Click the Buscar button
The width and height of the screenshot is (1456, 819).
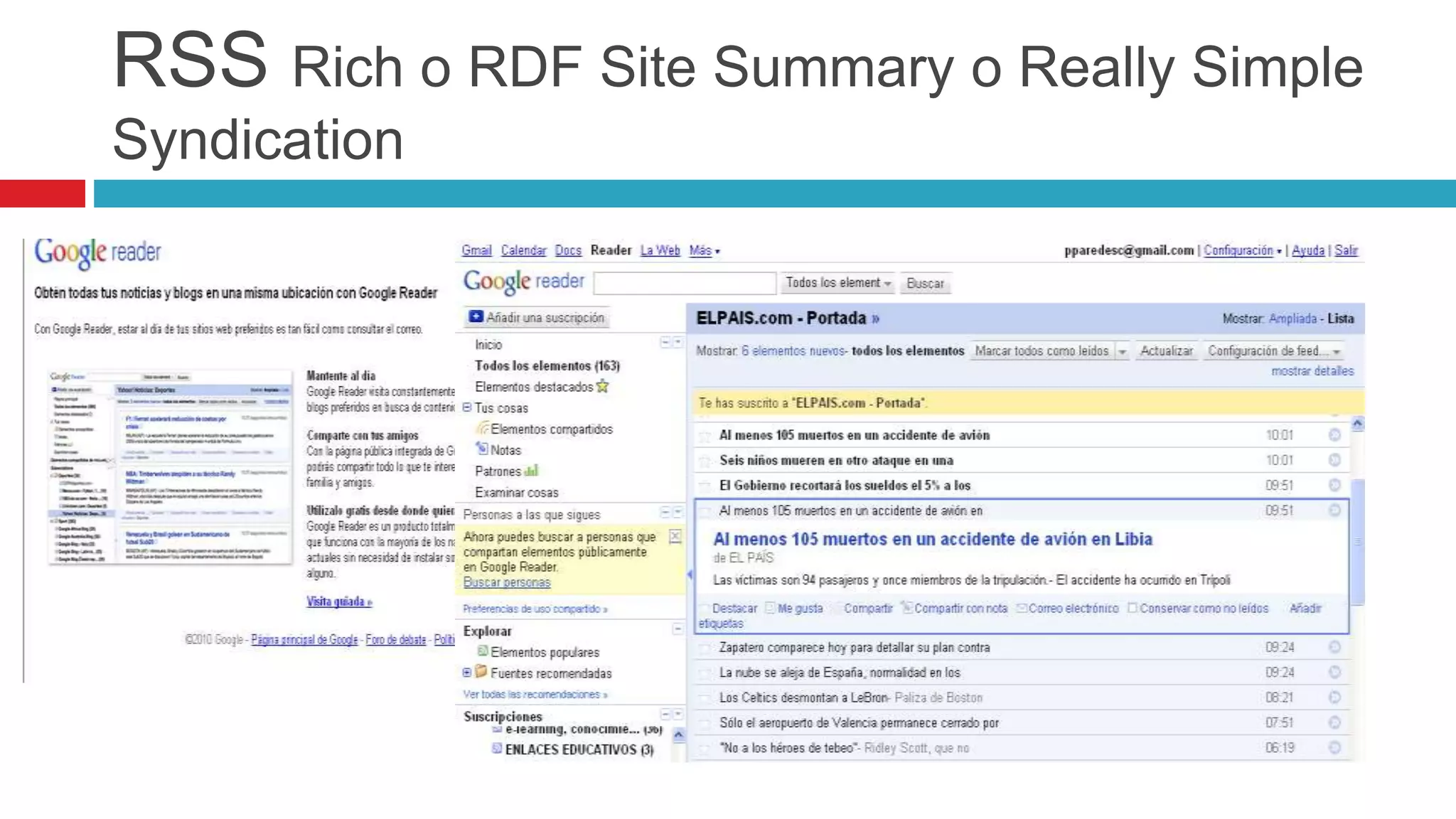coord(925,283)
